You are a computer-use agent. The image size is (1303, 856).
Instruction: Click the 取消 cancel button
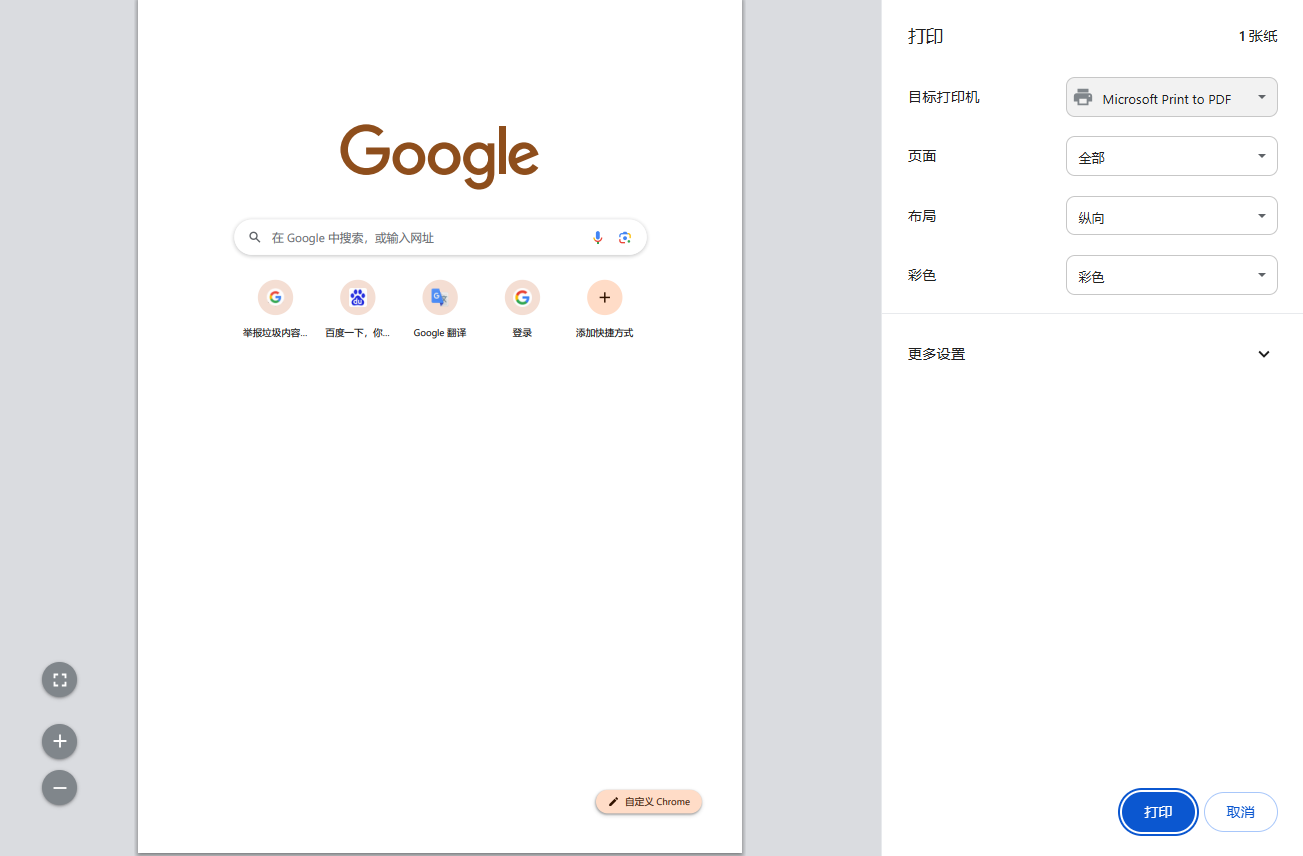(1241, 812)
